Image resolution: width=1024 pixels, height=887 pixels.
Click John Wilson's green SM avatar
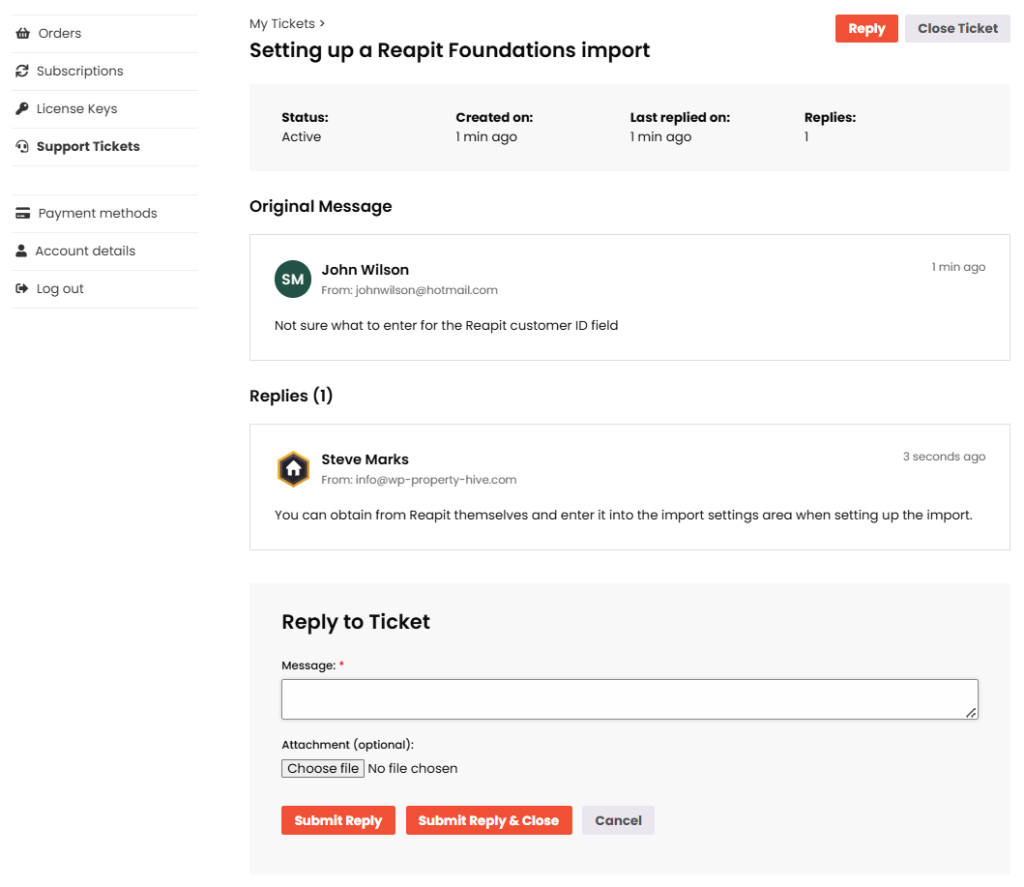click(x=293, y=279)
